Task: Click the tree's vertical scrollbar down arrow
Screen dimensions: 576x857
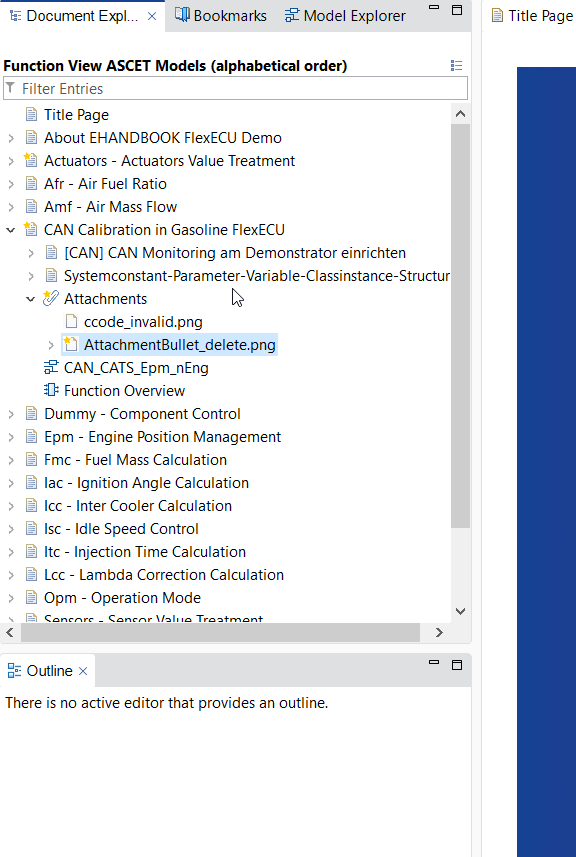Action: click(460, 611)
